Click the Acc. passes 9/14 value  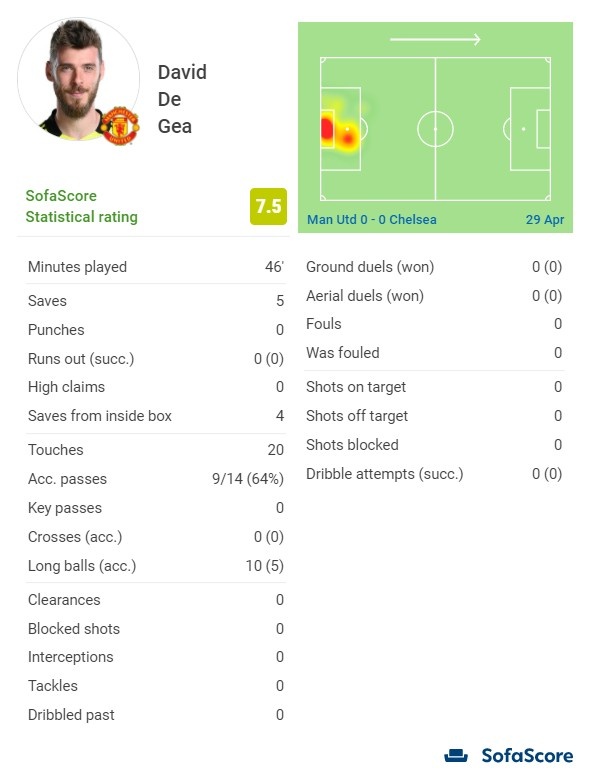pos(248,478)
